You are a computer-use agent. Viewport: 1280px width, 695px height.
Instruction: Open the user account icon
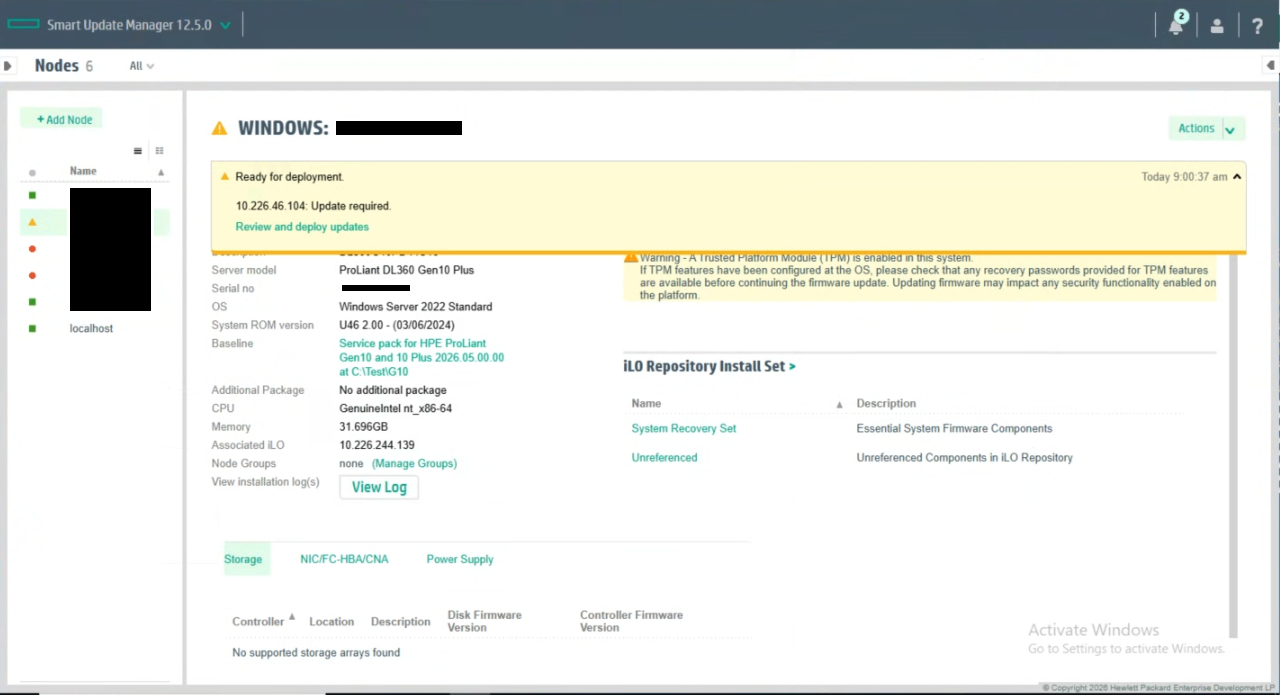pos(1217,26)
